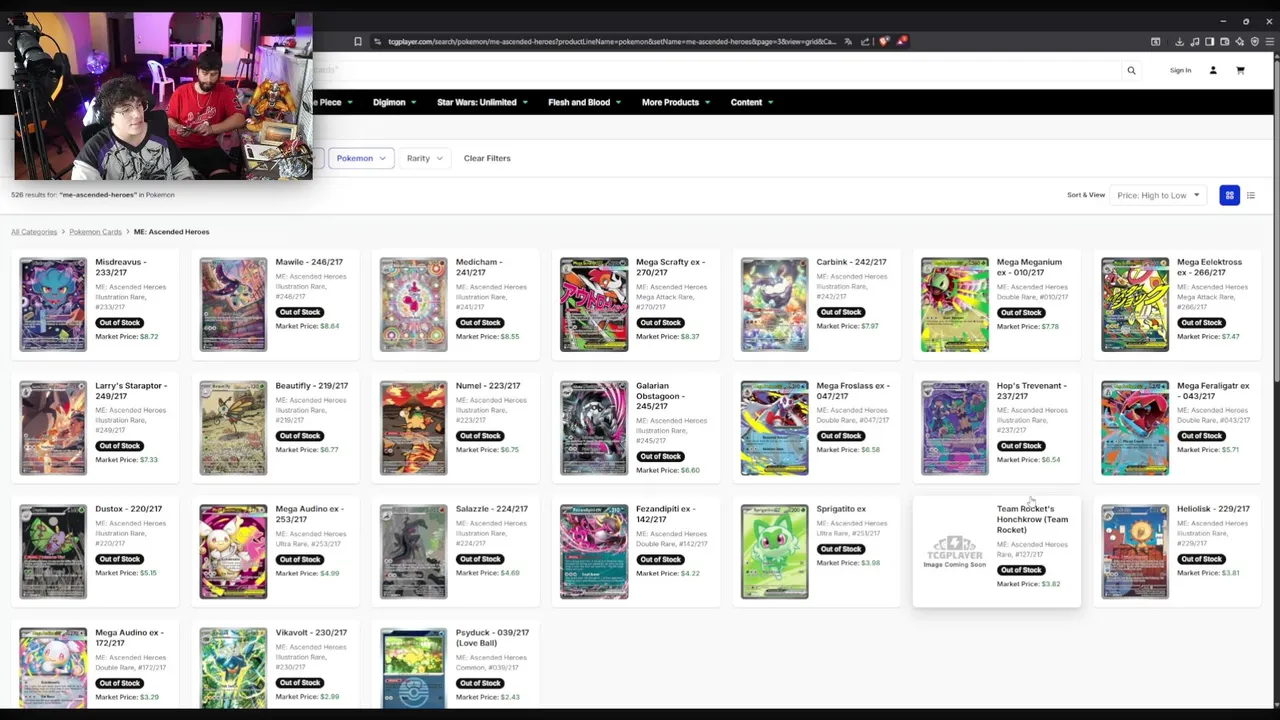Screen dimensions: 1280x720
Task: Open the Numel 223/217 card image
Action: [413, 428]
